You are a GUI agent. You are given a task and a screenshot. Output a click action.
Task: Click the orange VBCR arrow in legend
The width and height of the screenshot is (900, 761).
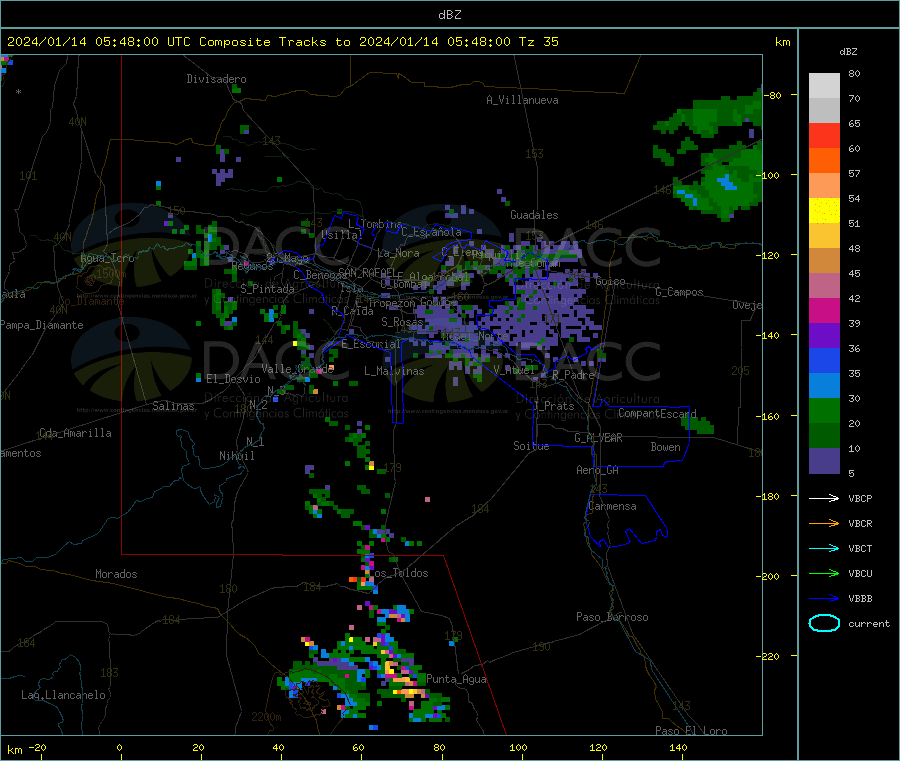(x=824, y=523)
